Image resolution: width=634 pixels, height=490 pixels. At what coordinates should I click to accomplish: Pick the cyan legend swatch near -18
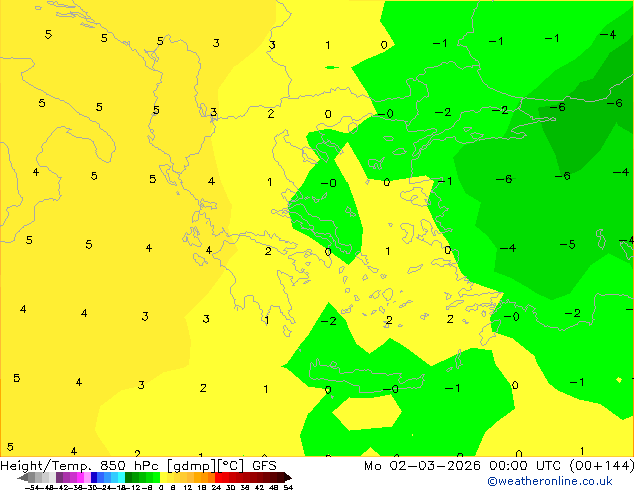(x=121, y=478)
